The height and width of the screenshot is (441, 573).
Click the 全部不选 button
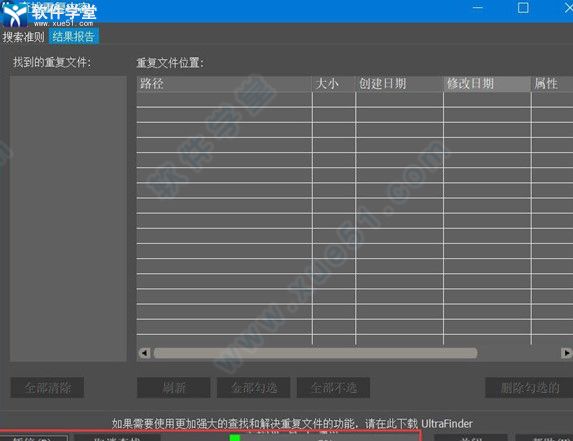pos(333,388)
